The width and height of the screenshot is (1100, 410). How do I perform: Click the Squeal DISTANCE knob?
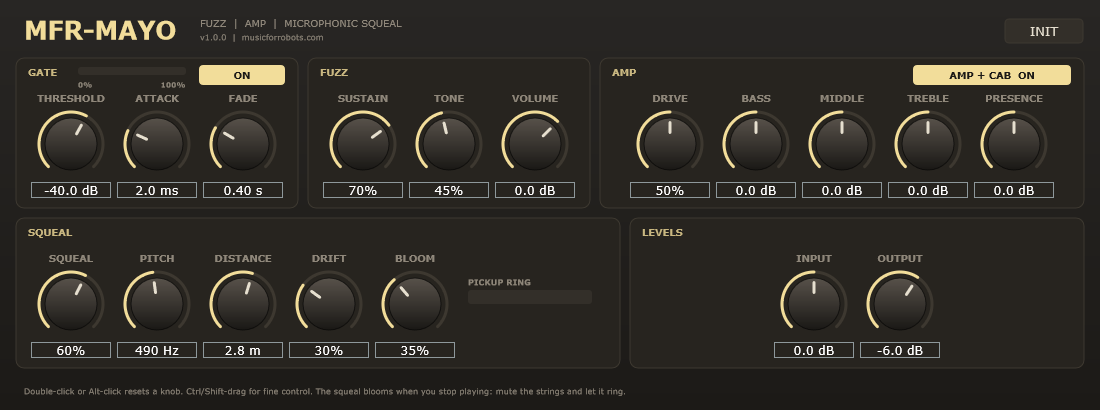tap(243, 303)
